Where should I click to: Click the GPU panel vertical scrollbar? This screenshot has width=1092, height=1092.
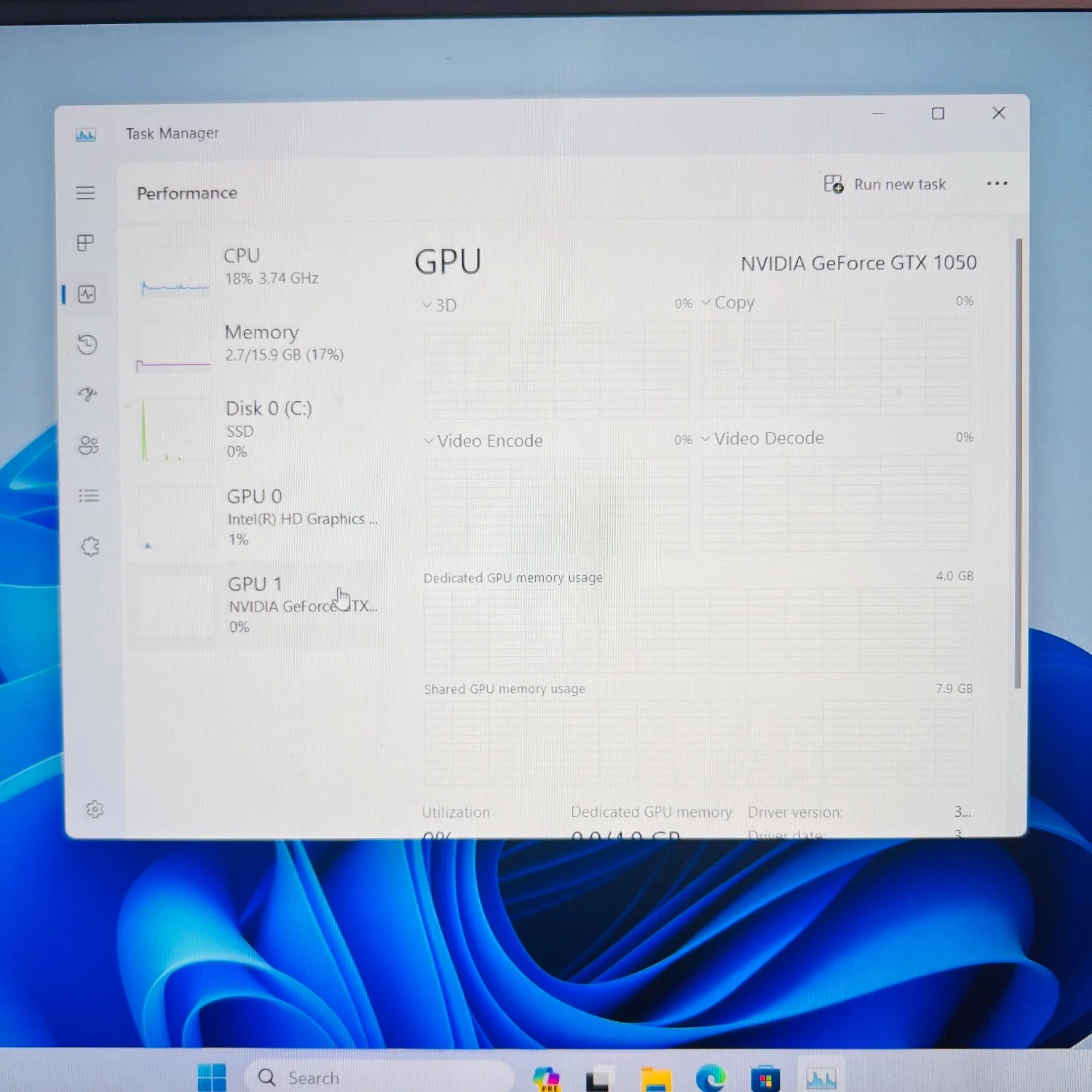pyautogui.click(x=1018, y=463)
